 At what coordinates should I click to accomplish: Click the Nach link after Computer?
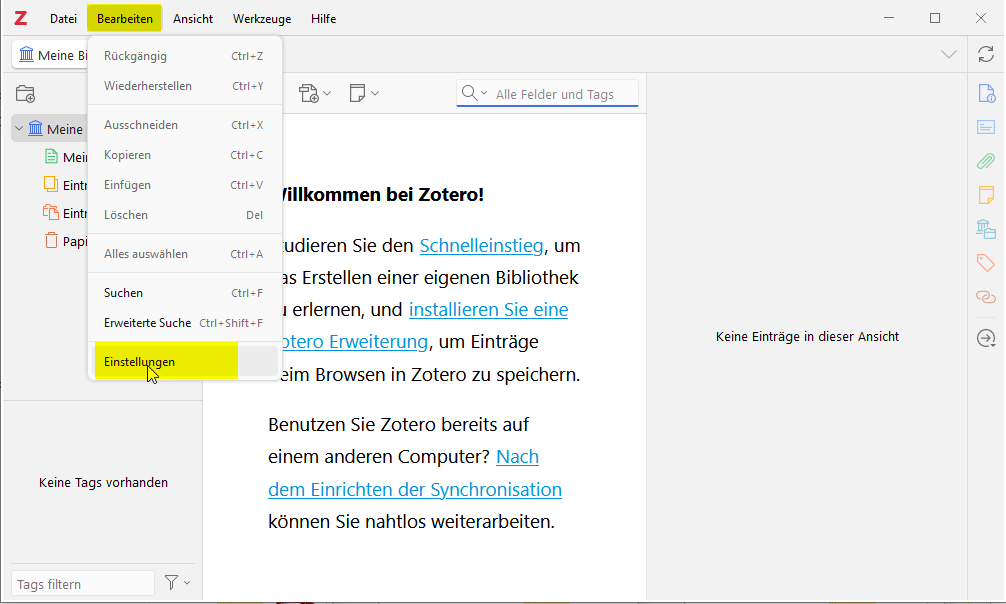(x=517, y=457)
